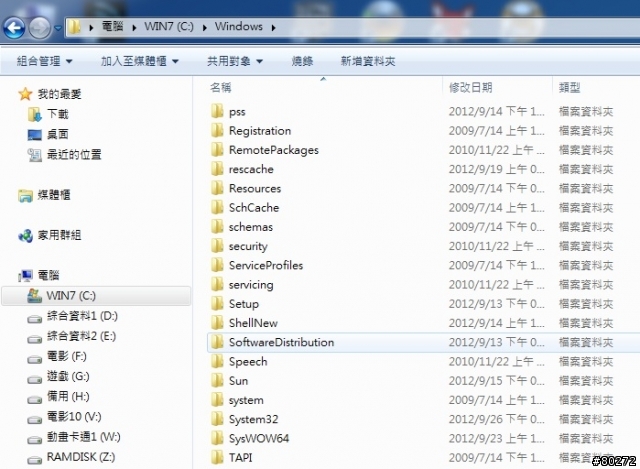Click the 新增資料夾 toolbar button
The width and height of the screenshot is (640, 469).
click(368, 61)
